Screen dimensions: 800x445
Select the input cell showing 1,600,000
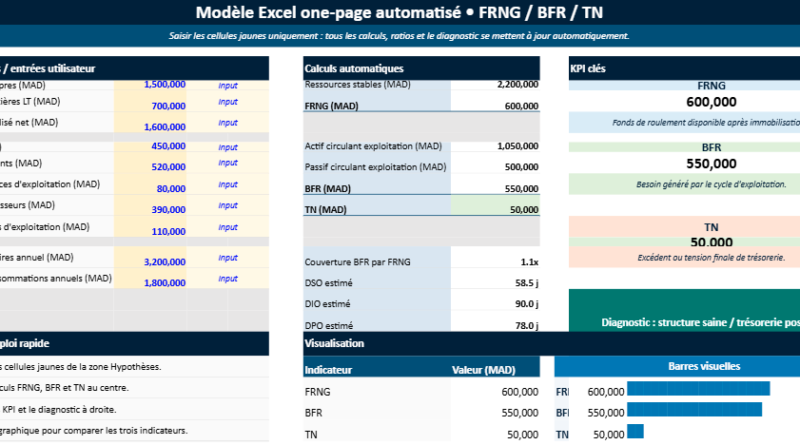tap(150, 123)
